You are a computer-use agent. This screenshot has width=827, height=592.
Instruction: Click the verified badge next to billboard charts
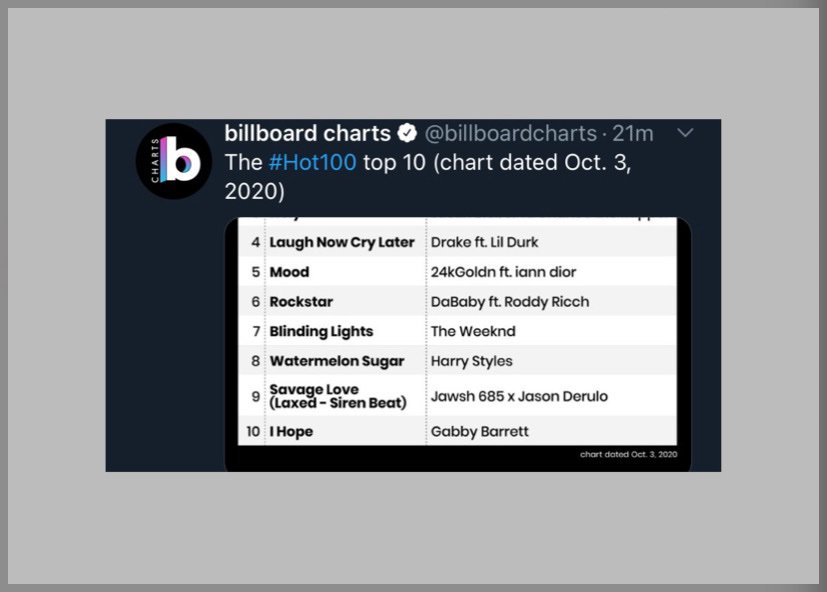click(x=407, y=133)
